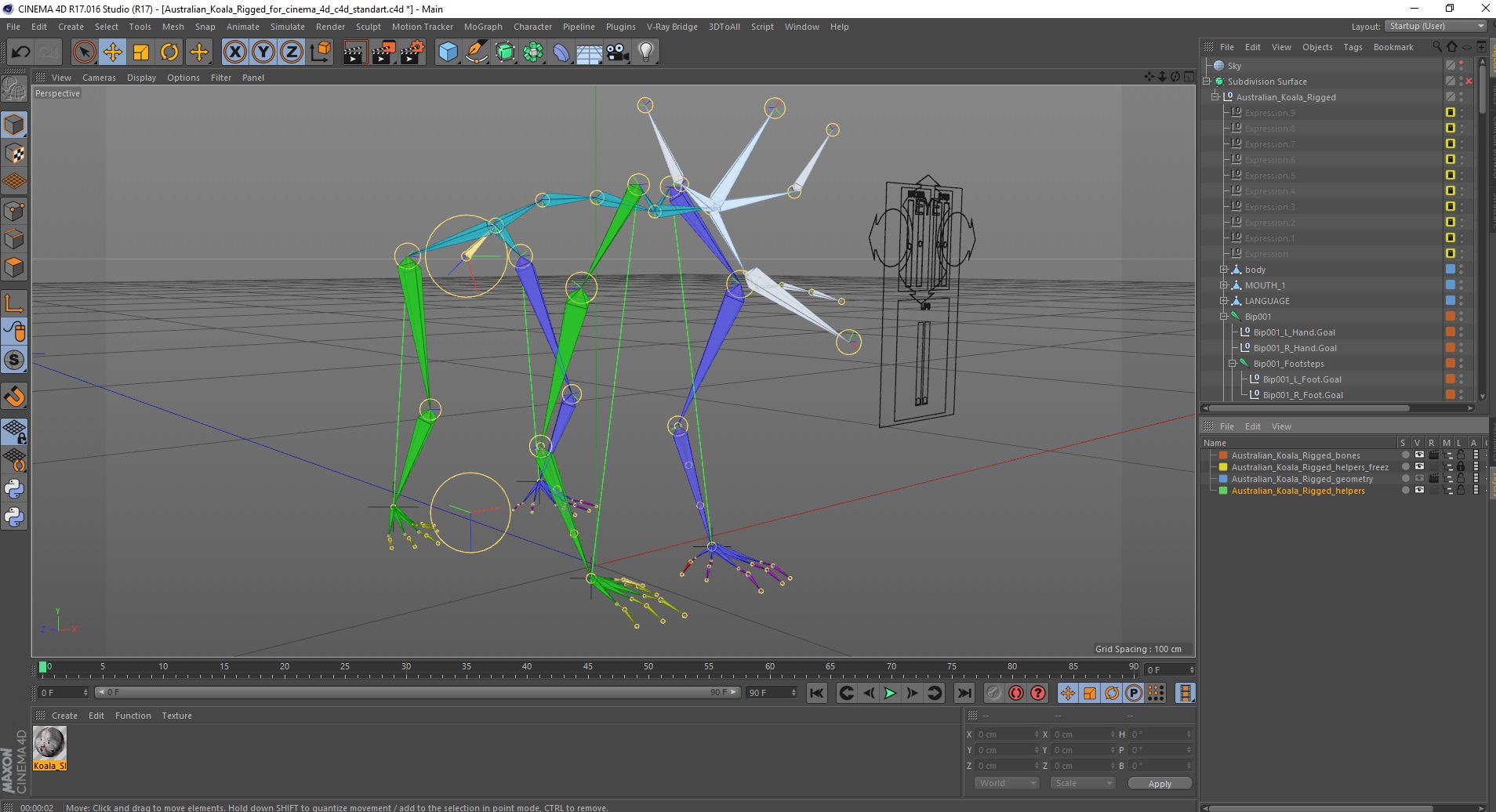The height and width of the screenshot is (812, 1496).
Task: Activate the Scale tool
Action: pyautogui.click(x=141, y=53)
